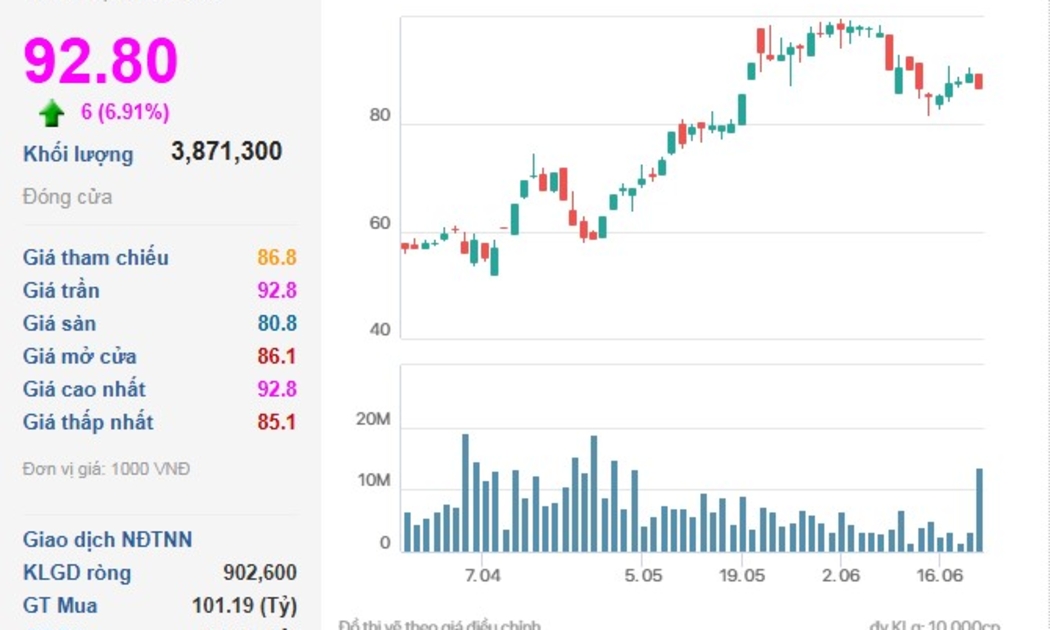1050x630 pixels.
Task: Click the Đóng cửa status text
Action: click(x=68, y=197)
